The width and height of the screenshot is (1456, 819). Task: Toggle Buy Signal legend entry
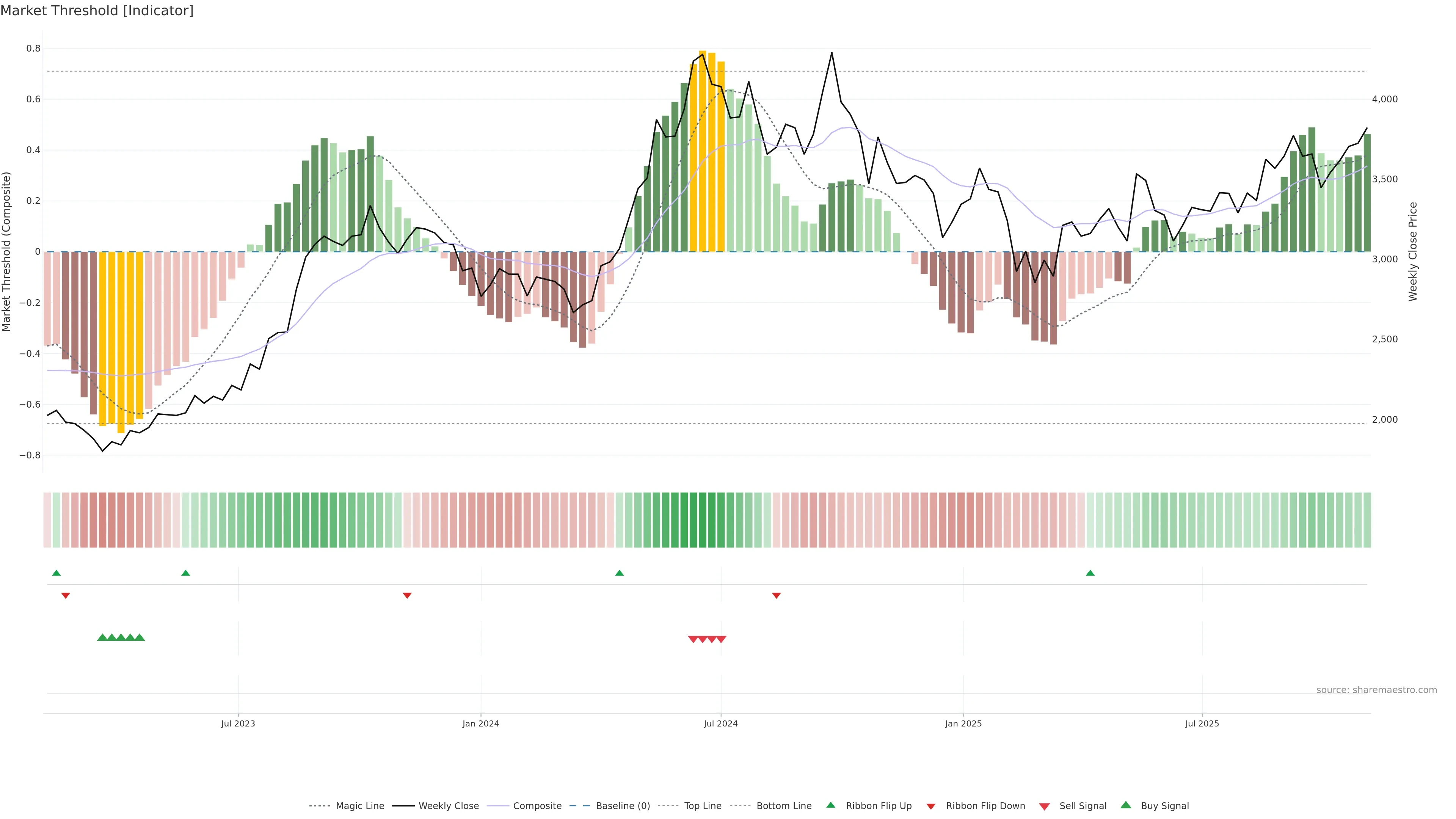(x=1164, y=806)
